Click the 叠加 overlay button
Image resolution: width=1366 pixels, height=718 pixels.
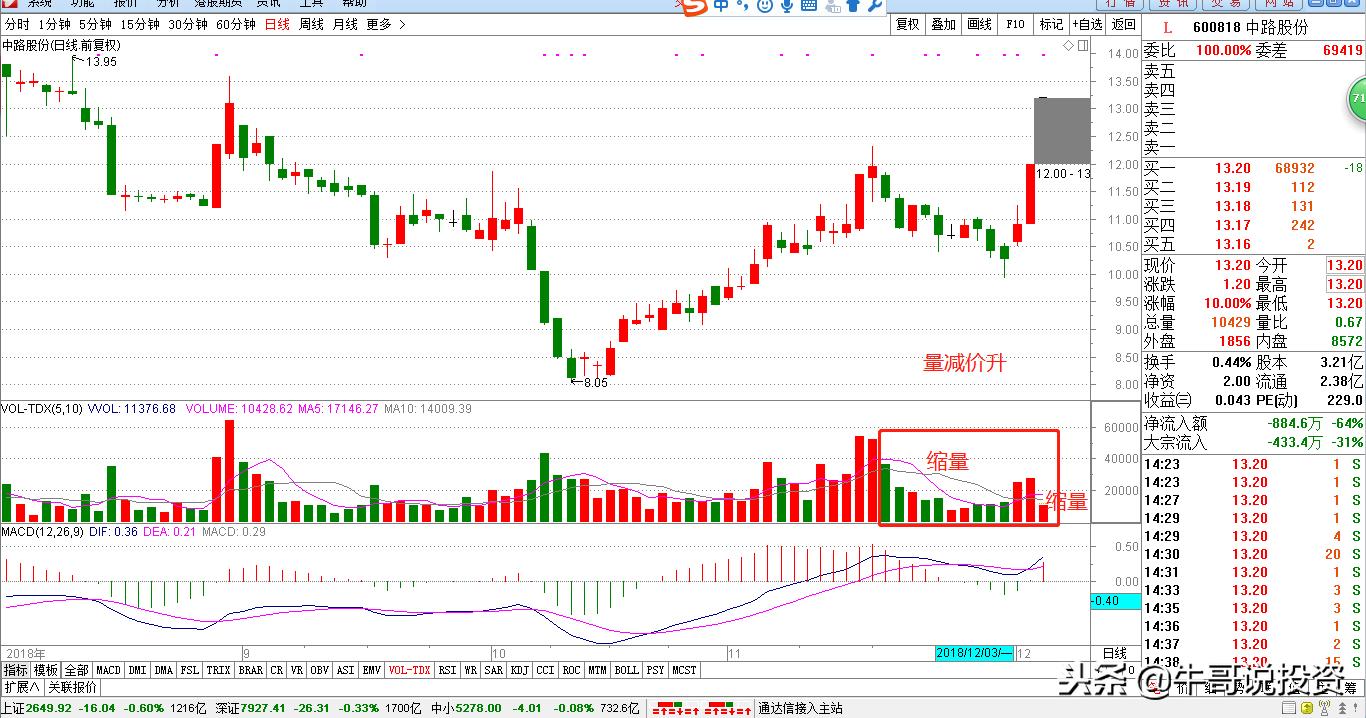[943, 24]
